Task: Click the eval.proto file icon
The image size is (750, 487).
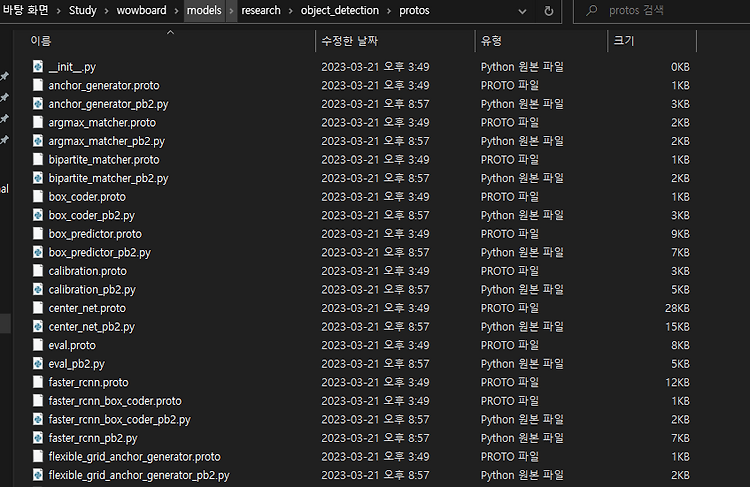Action: click(x=38, y=345)
